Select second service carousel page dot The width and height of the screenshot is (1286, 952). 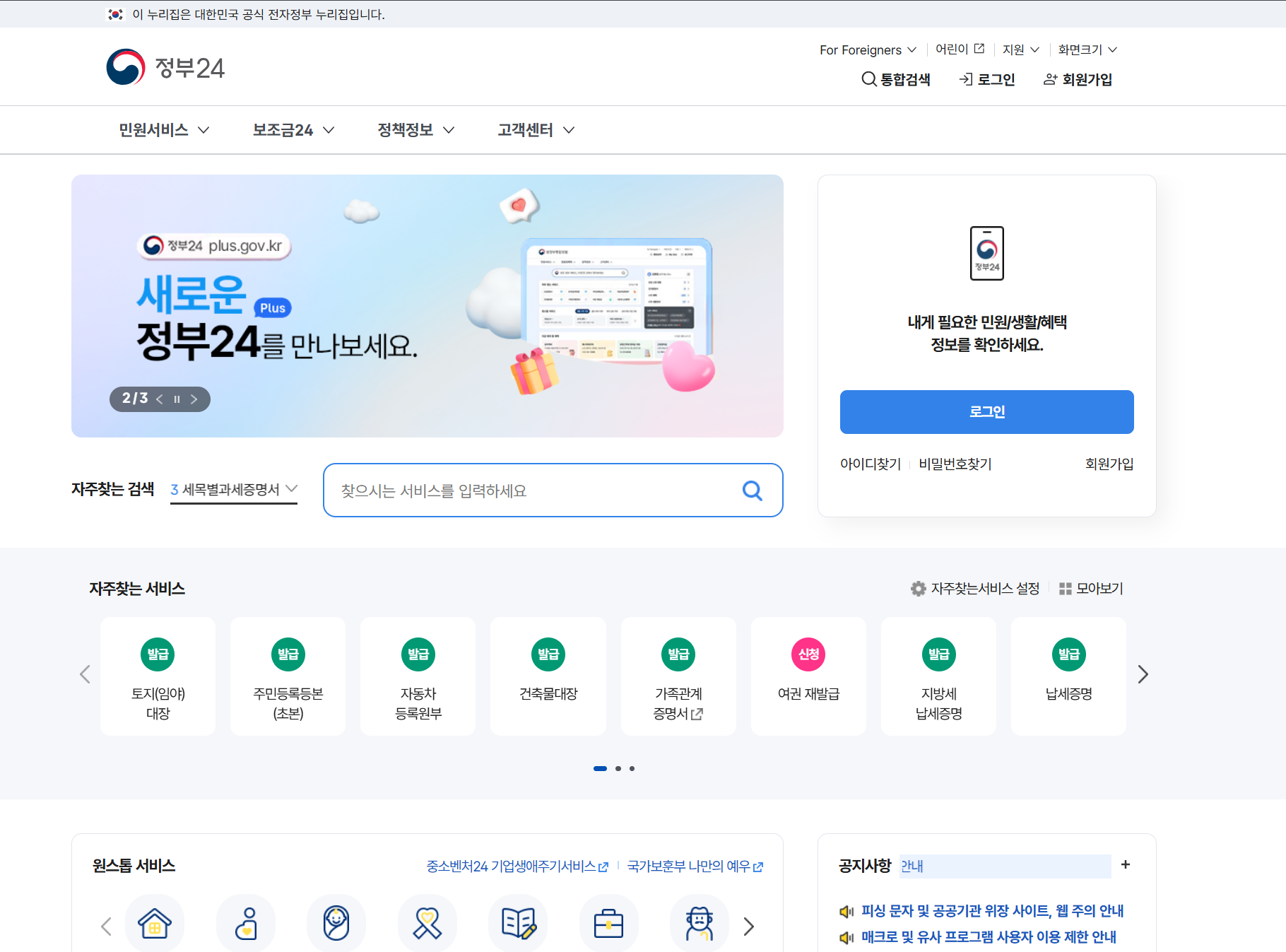pyautogui.click(x=618, y=768)
